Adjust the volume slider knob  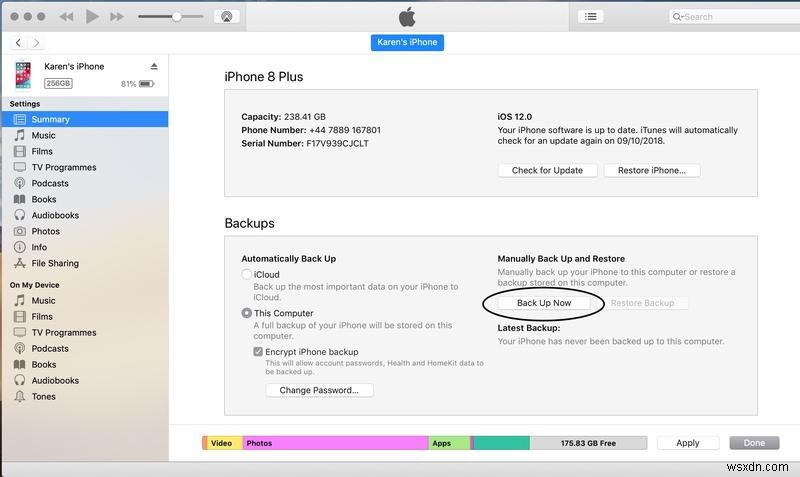tap(177, 17)
